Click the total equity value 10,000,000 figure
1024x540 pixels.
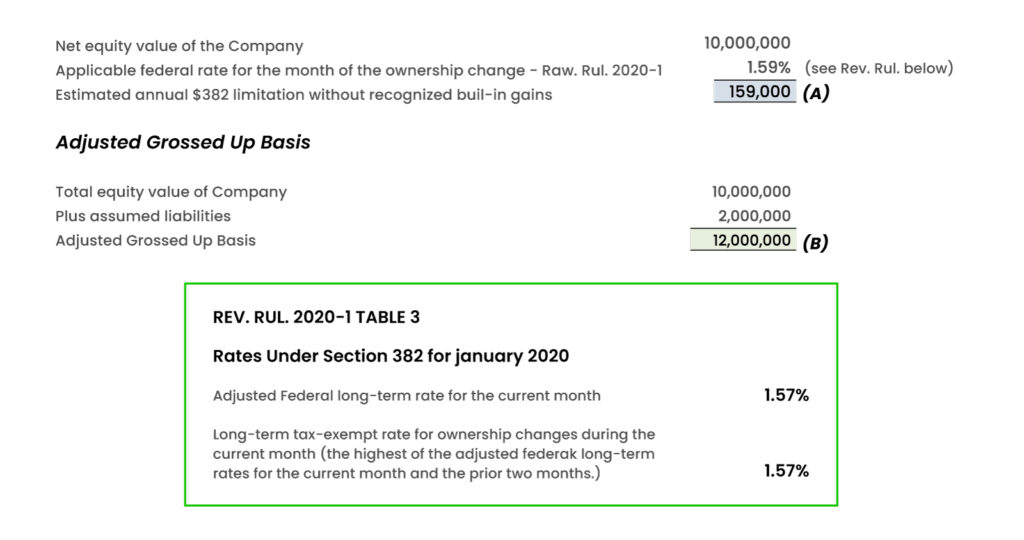[x=751, y=192]
